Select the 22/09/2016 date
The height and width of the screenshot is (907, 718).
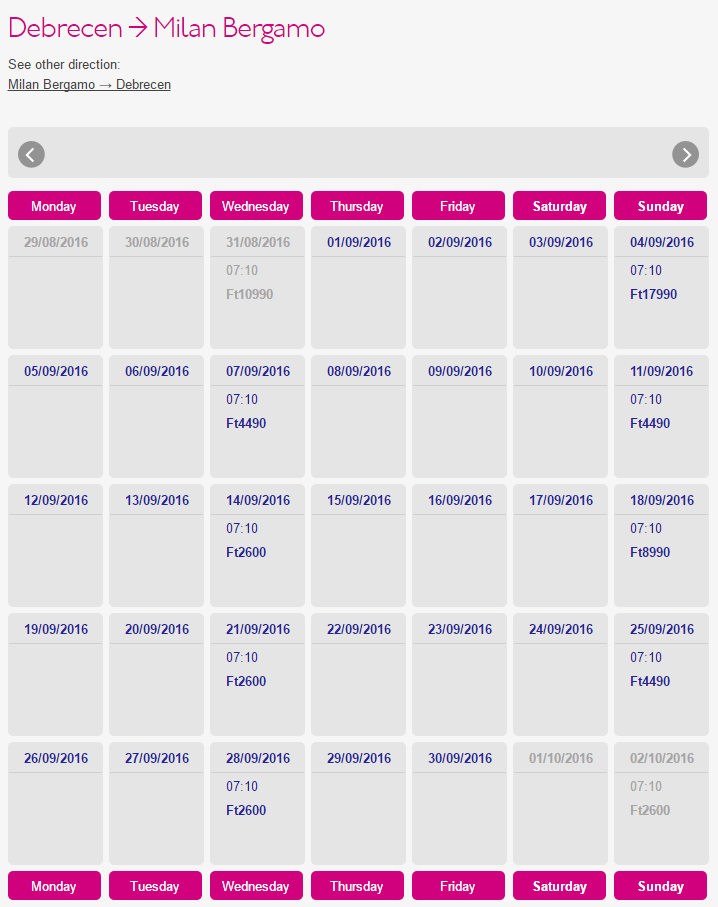359,629
